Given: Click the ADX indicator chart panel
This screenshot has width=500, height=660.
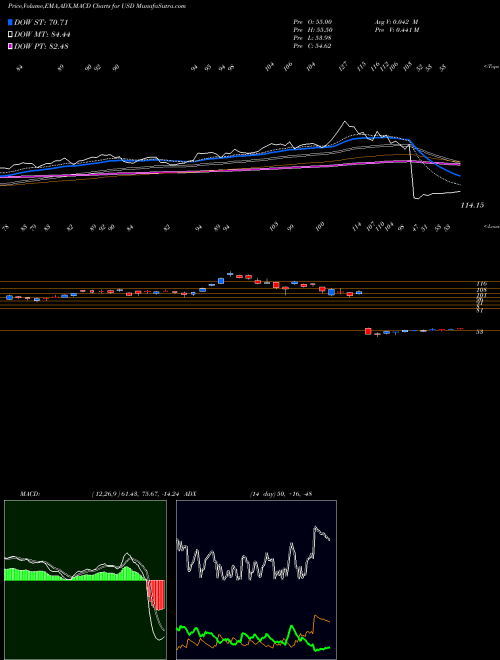Looking at the screenshot, I should pos(256,580).
